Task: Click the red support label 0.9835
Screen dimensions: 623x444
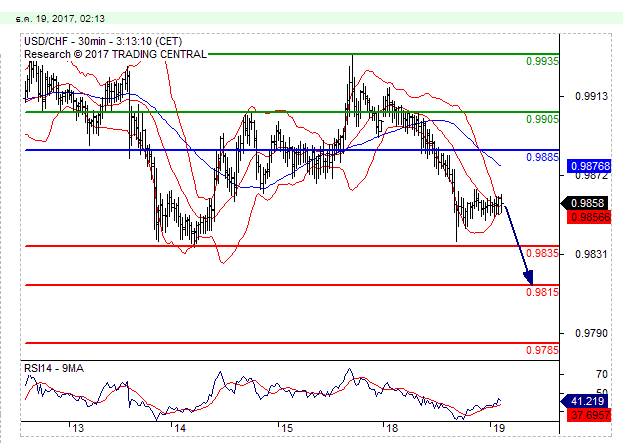Action: tap(542, 254)
